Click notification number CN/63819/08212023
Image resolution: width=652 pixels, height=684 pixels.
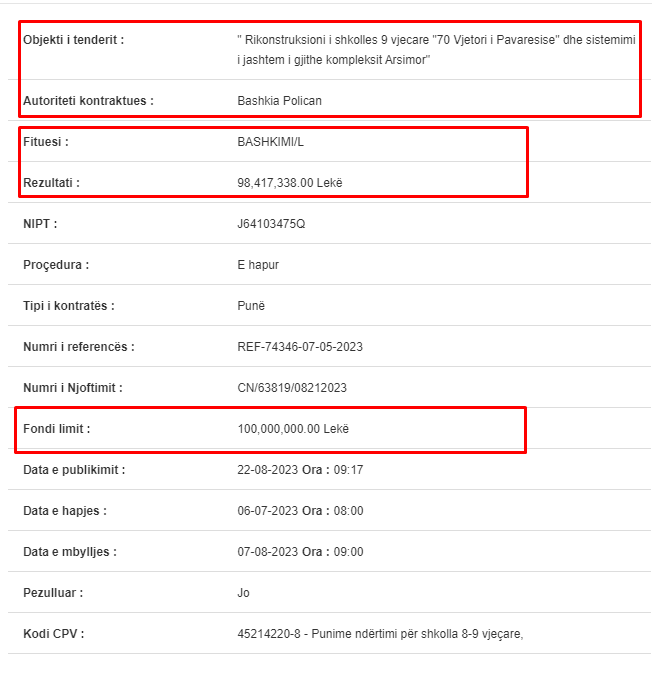click(x=292, y=388)
